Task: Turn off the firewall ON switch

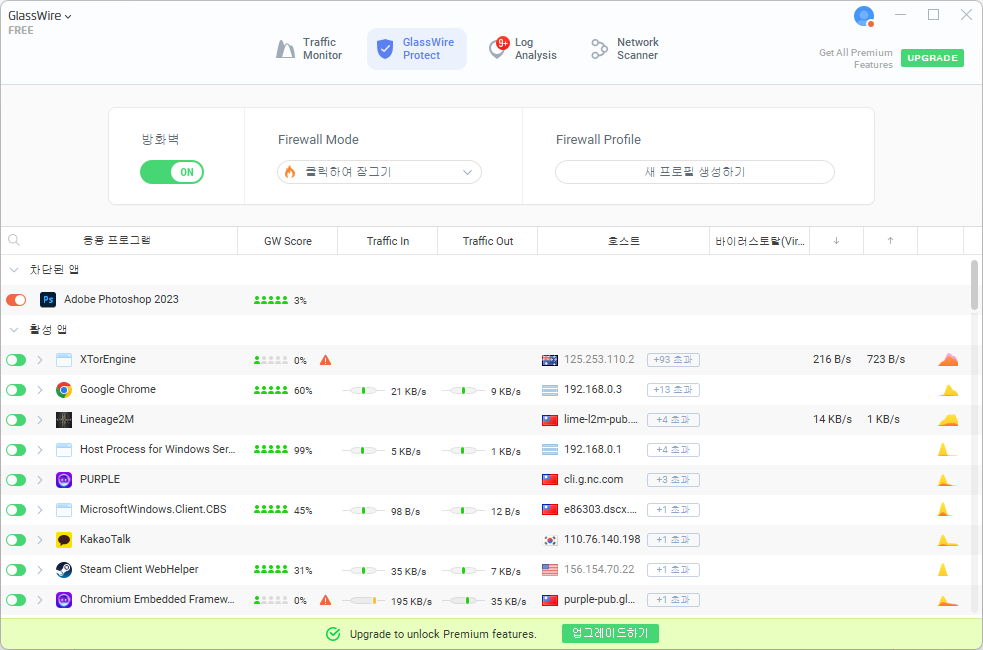Action: [x=172, y=172]
